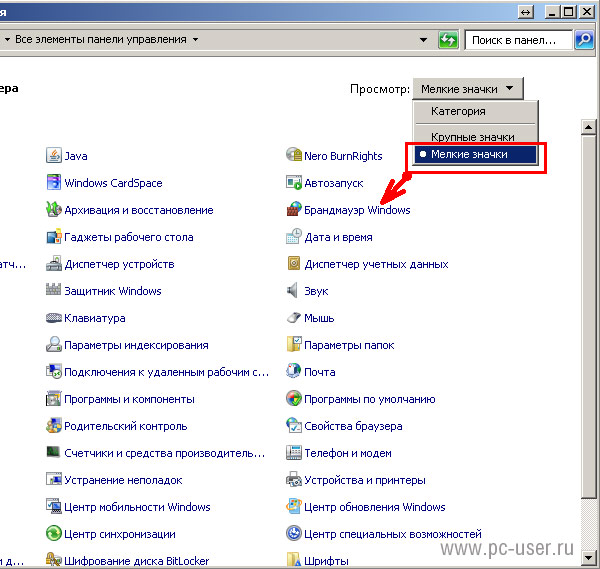Click the Гаджеты рабочего стола icon
The image size is (600, 569).
point(54,237)
